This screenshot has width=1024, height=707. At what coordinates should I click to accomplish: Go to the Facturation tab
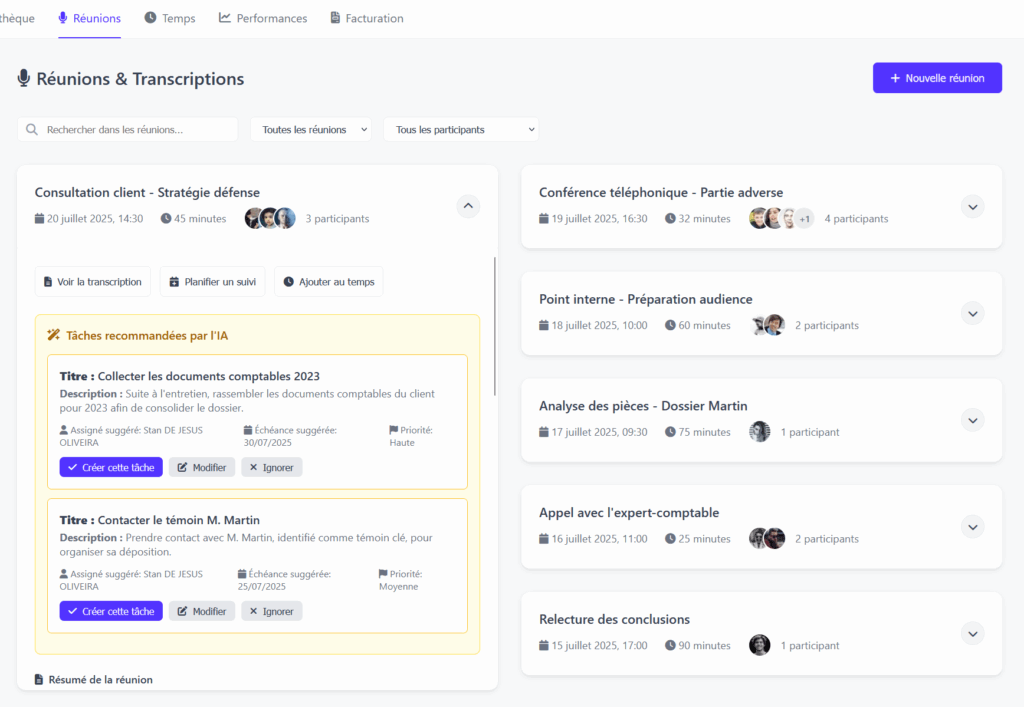(366, 18)
